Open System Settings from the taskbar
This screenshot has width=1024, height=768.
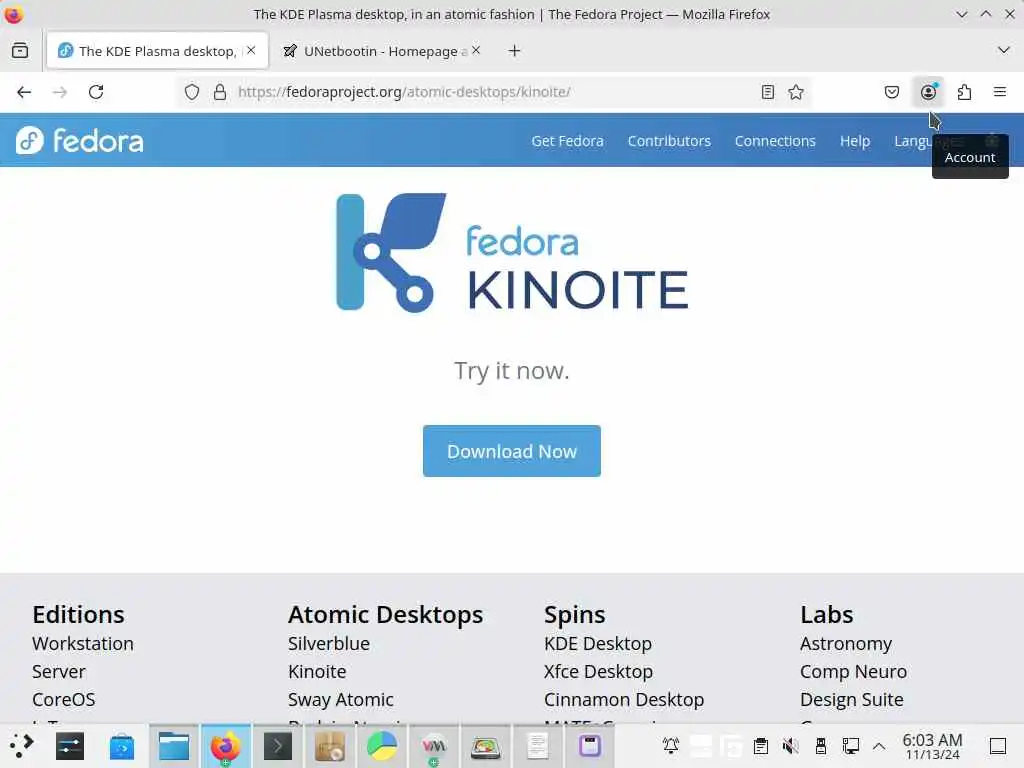pyautogui.click(x=70, y=746)
